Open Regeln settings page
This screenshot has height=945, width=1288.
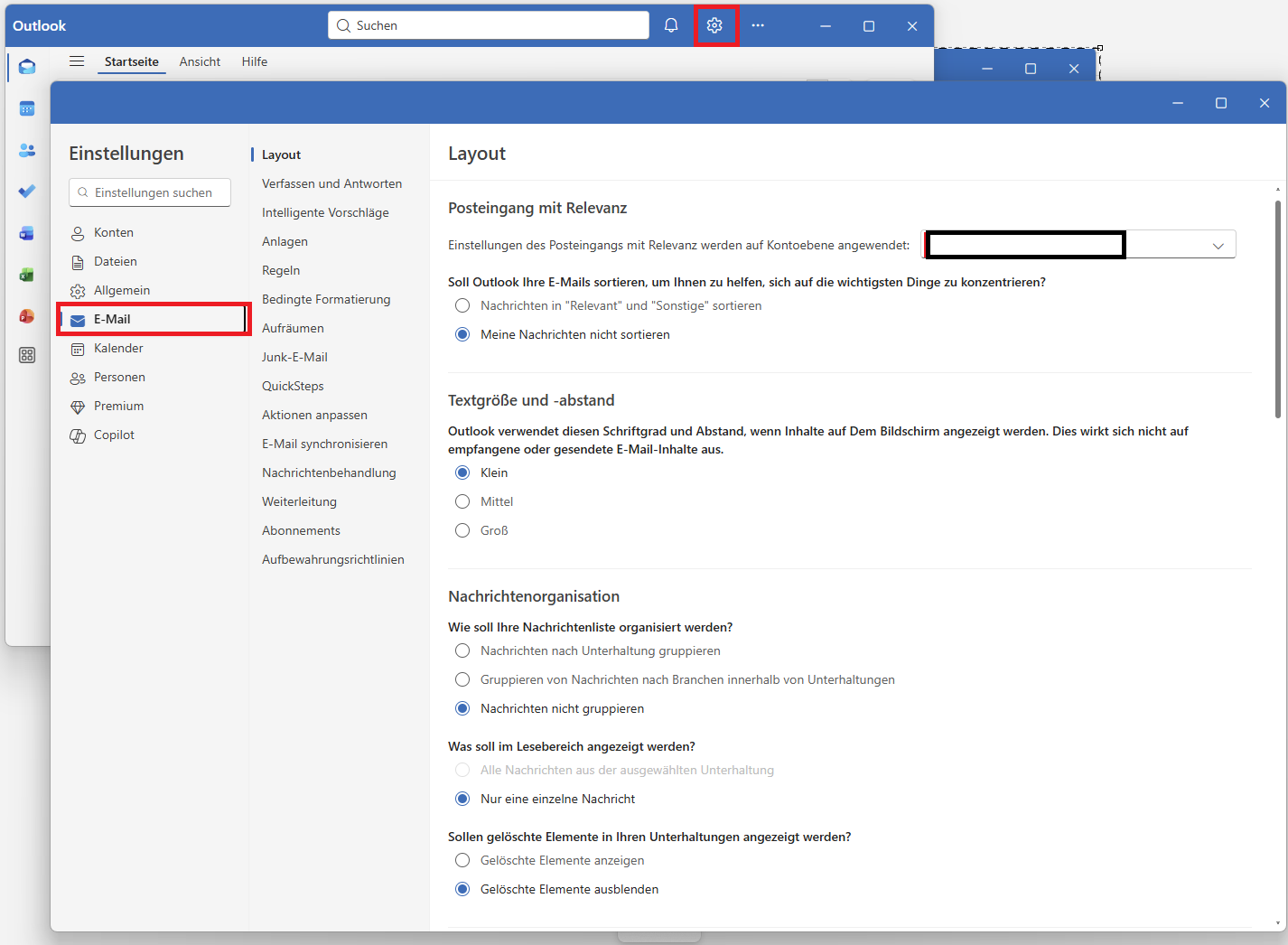click(281, 270)
